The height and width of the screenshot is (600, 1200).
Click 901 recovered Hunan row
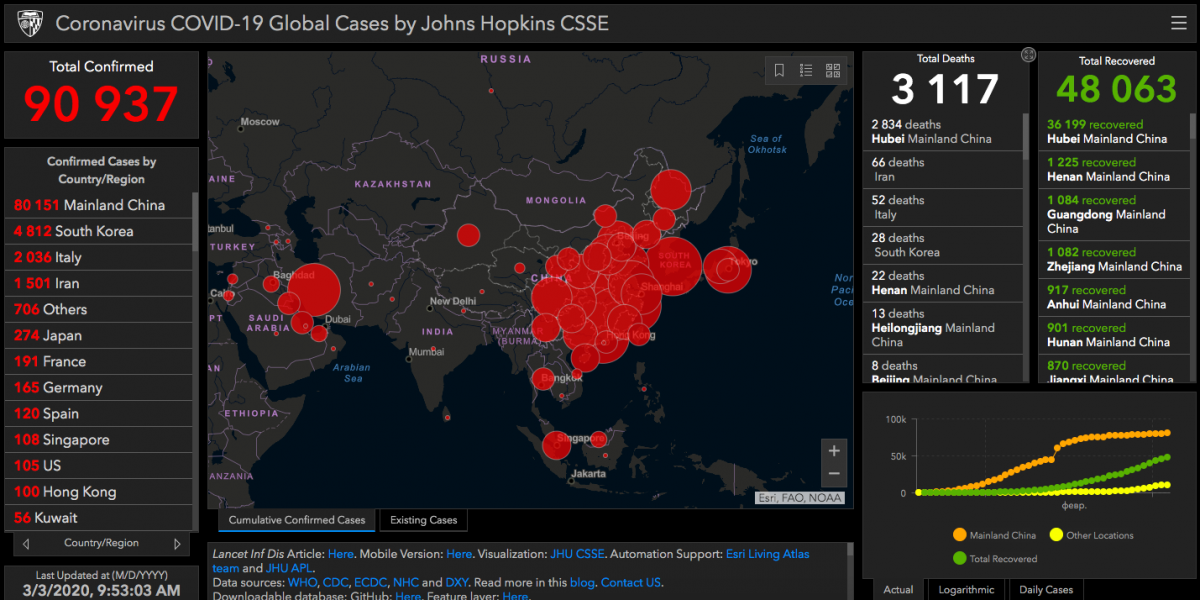[1116, 336]
